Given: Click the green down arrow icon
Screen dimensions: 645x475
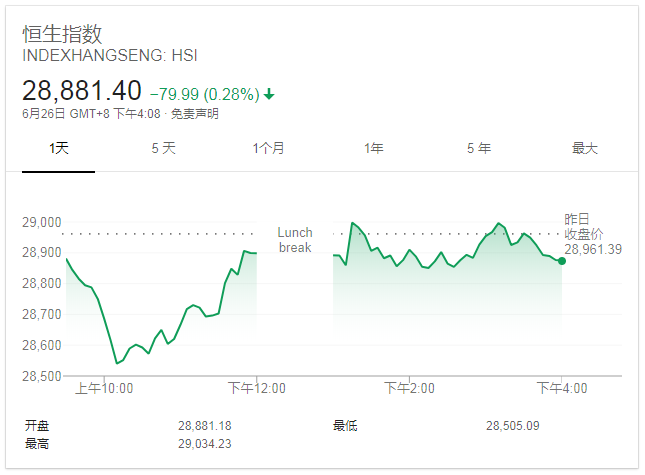Looking at the screenshot, I should click(269, 94).
